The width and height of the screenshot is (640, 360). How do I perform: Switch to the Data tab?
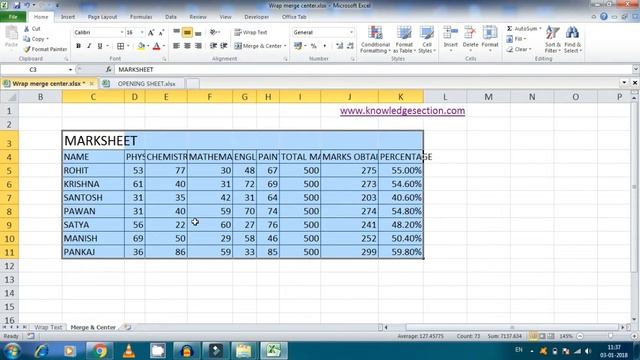coord(171,17)
